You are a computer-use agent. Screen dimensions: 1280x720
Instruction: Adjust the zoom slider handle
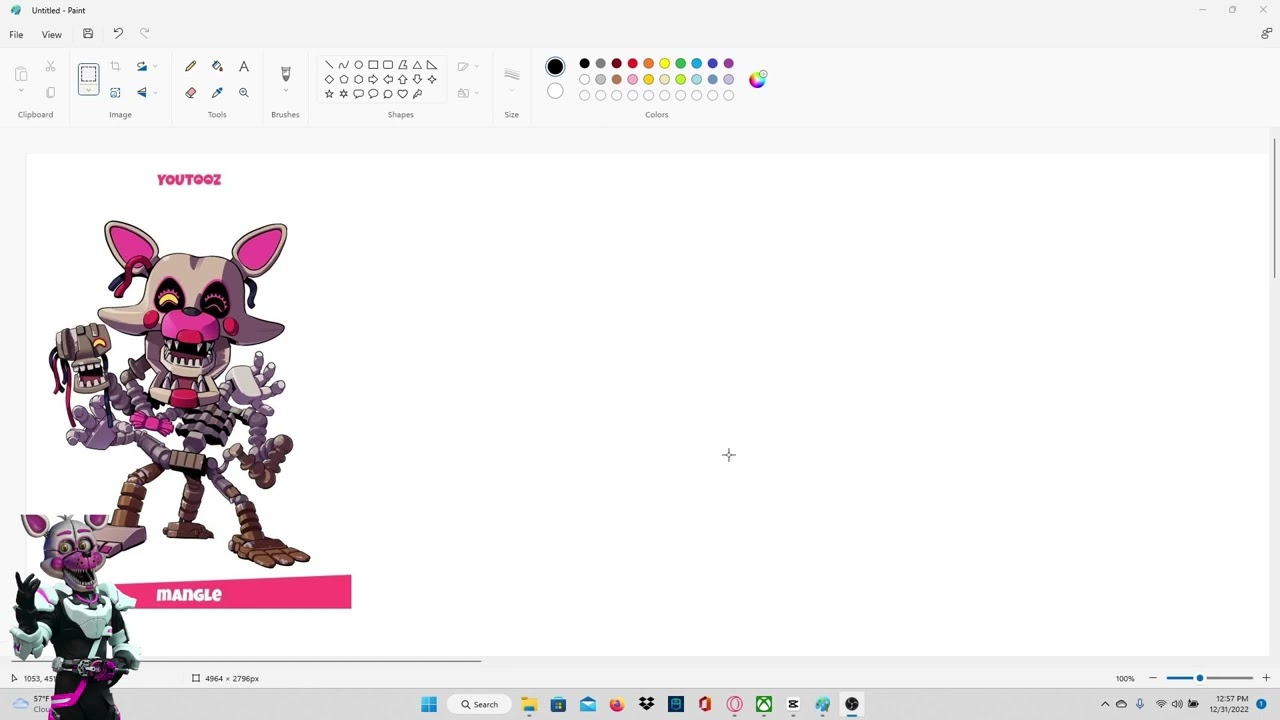(1199, 678)
